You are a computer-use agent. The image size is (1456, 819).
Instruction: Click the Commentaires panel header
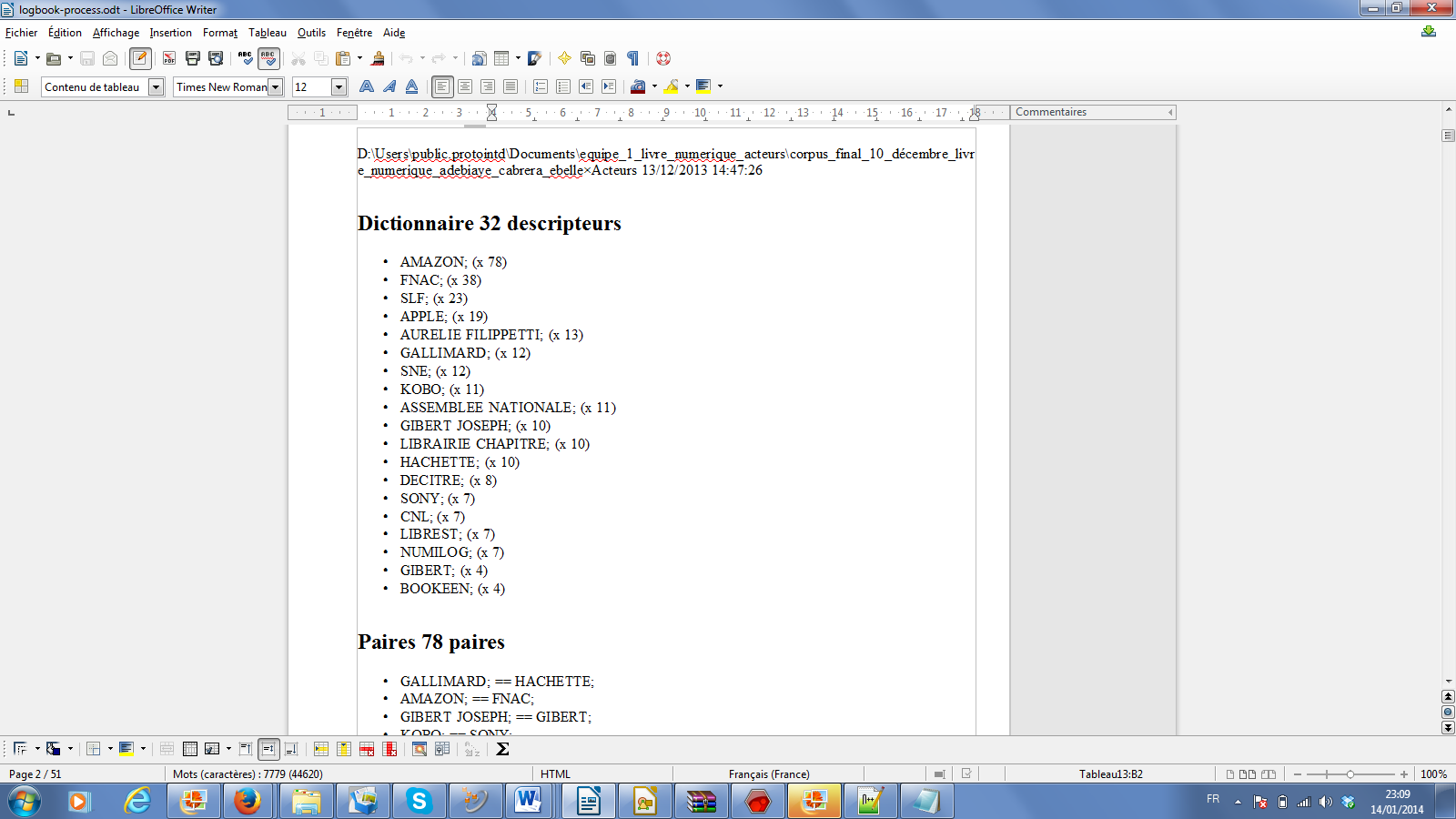(x=1093, y=112)
